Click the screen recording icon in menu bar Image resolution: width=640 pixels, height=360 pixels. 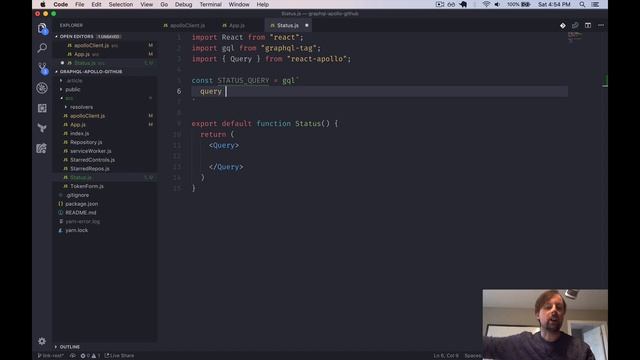pyautogui.click(x=440, y=4)
